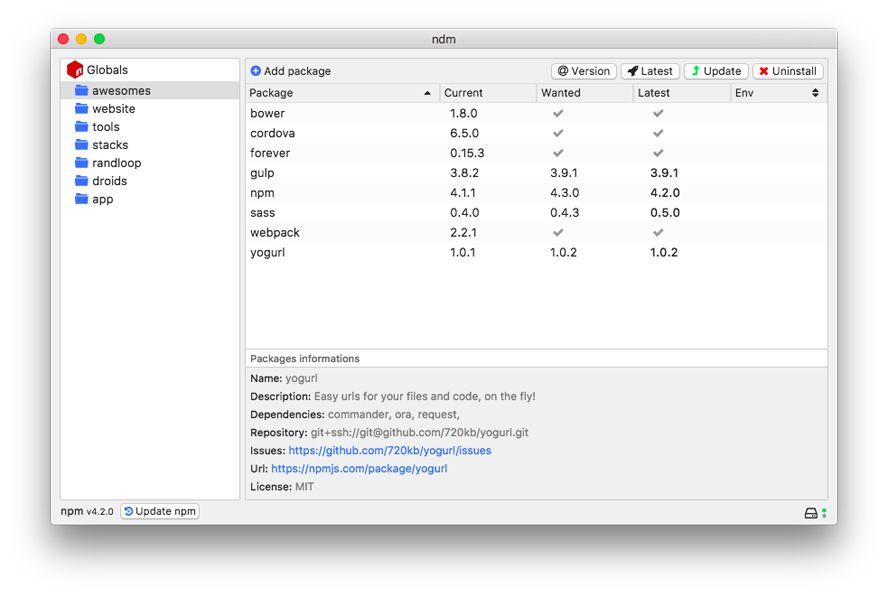Viewport: 888px width, 597px height.
Task: Open the npmjs yogurl package link
Action: point(359,469)
